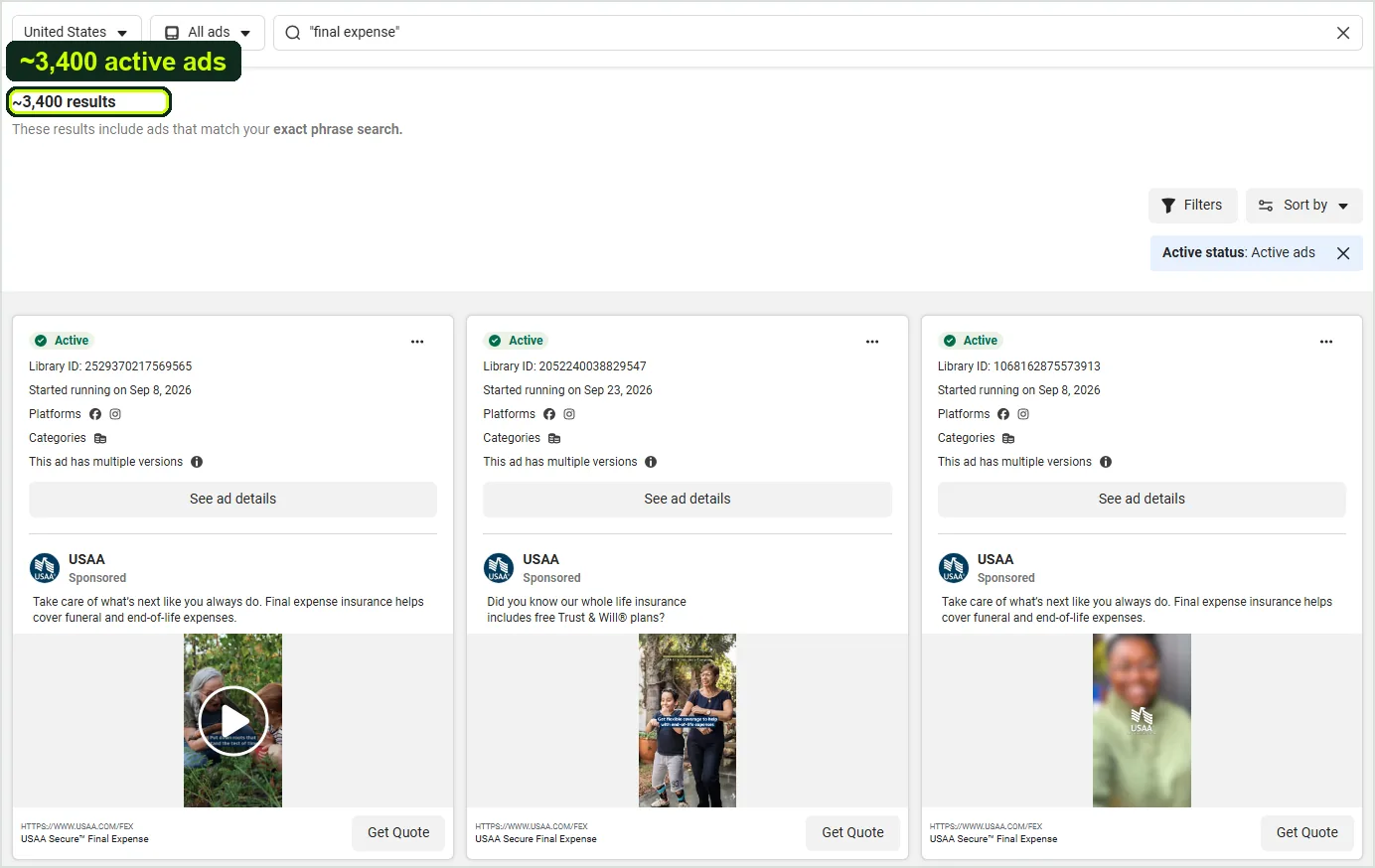The image size is (1375, 868).
Task: Click USAA logo avatar on ad 2052240038829547
Action: click(x=499, y=568)
